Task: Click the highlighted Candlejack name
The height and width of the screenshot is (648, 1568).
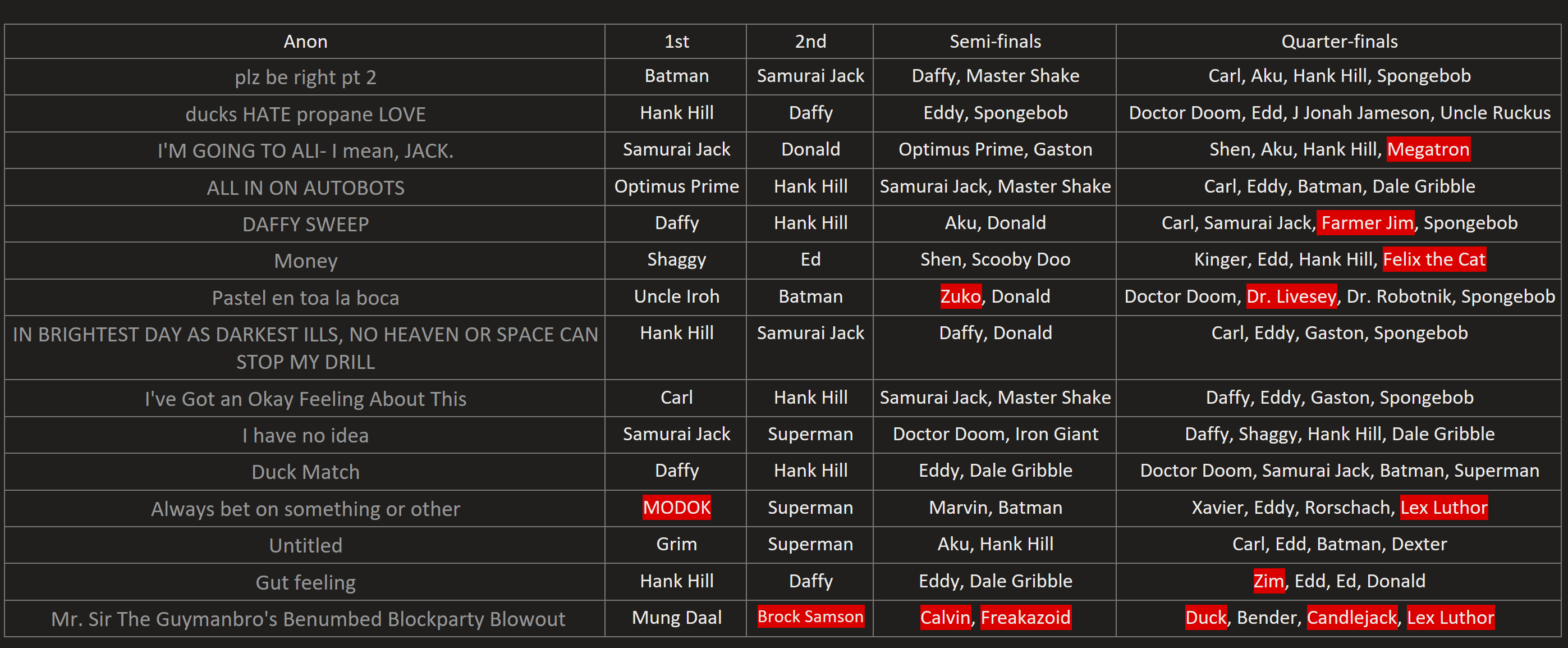Action: pos(1351,618)
